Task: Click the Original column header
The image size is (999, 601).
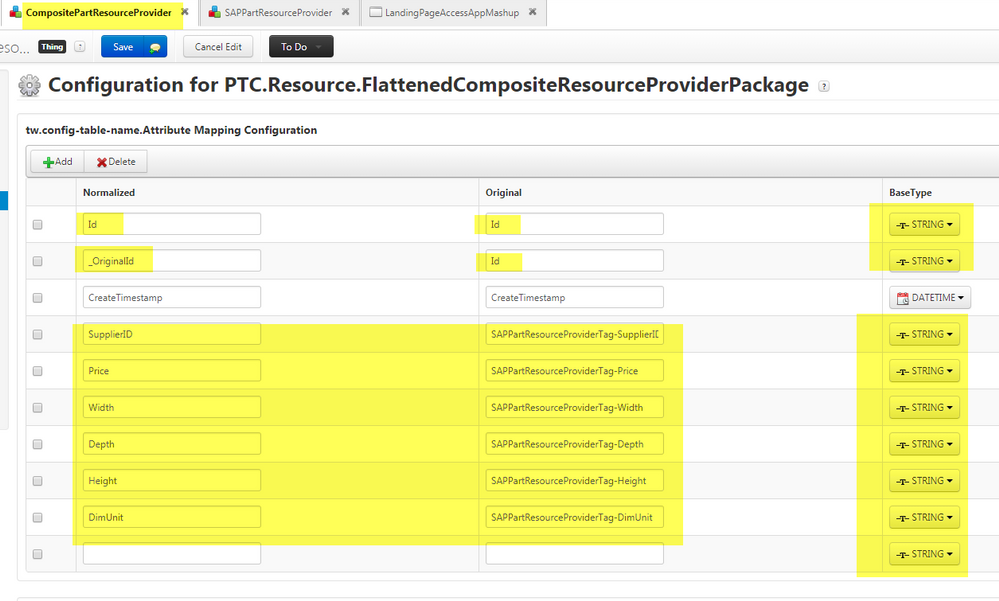Action: coord(503,192)
